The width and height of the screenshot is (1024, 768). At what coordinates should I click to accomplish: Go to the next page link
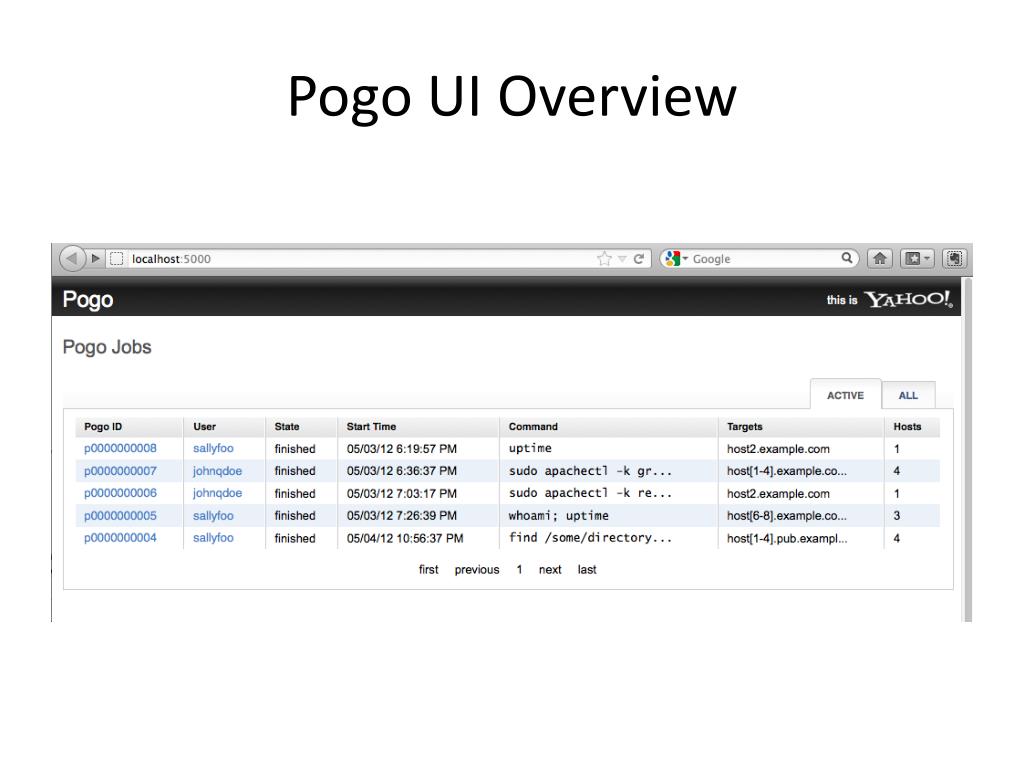point(550,569)
